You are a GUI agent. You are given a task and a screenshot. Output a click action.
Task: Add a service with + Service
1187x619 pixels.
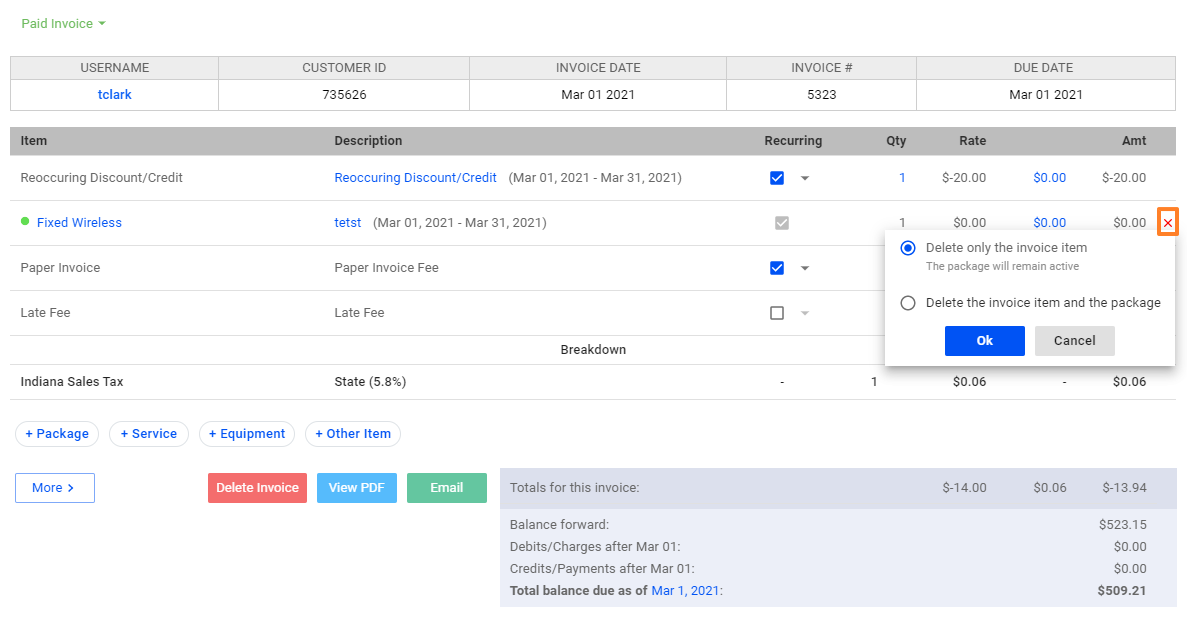[x=148, y=434]
